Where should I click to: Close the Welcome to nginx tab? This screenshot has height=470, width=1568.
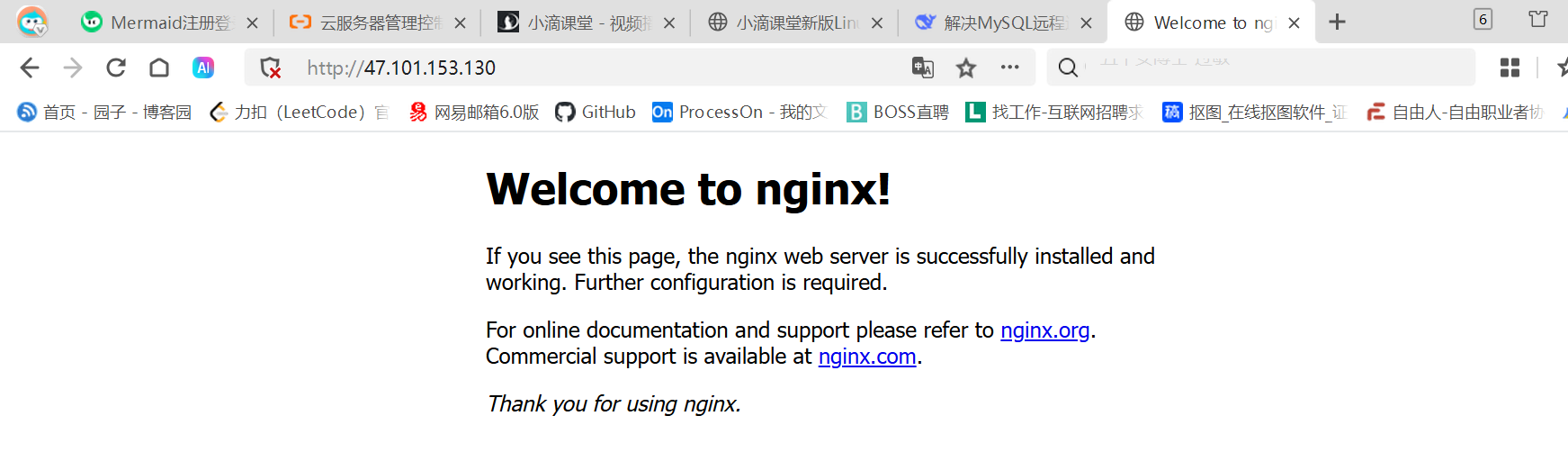click(x=1295, y=23)
